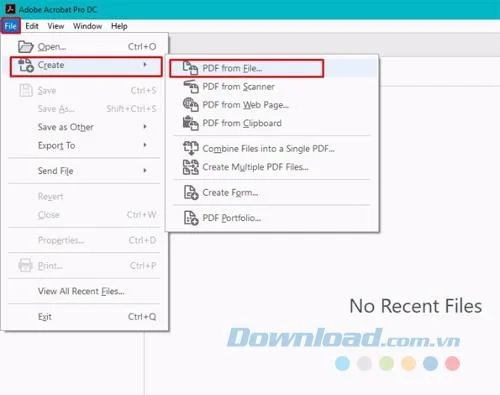Select PDF from Scanner option
500x395 pixels.
tap(273, 87)
